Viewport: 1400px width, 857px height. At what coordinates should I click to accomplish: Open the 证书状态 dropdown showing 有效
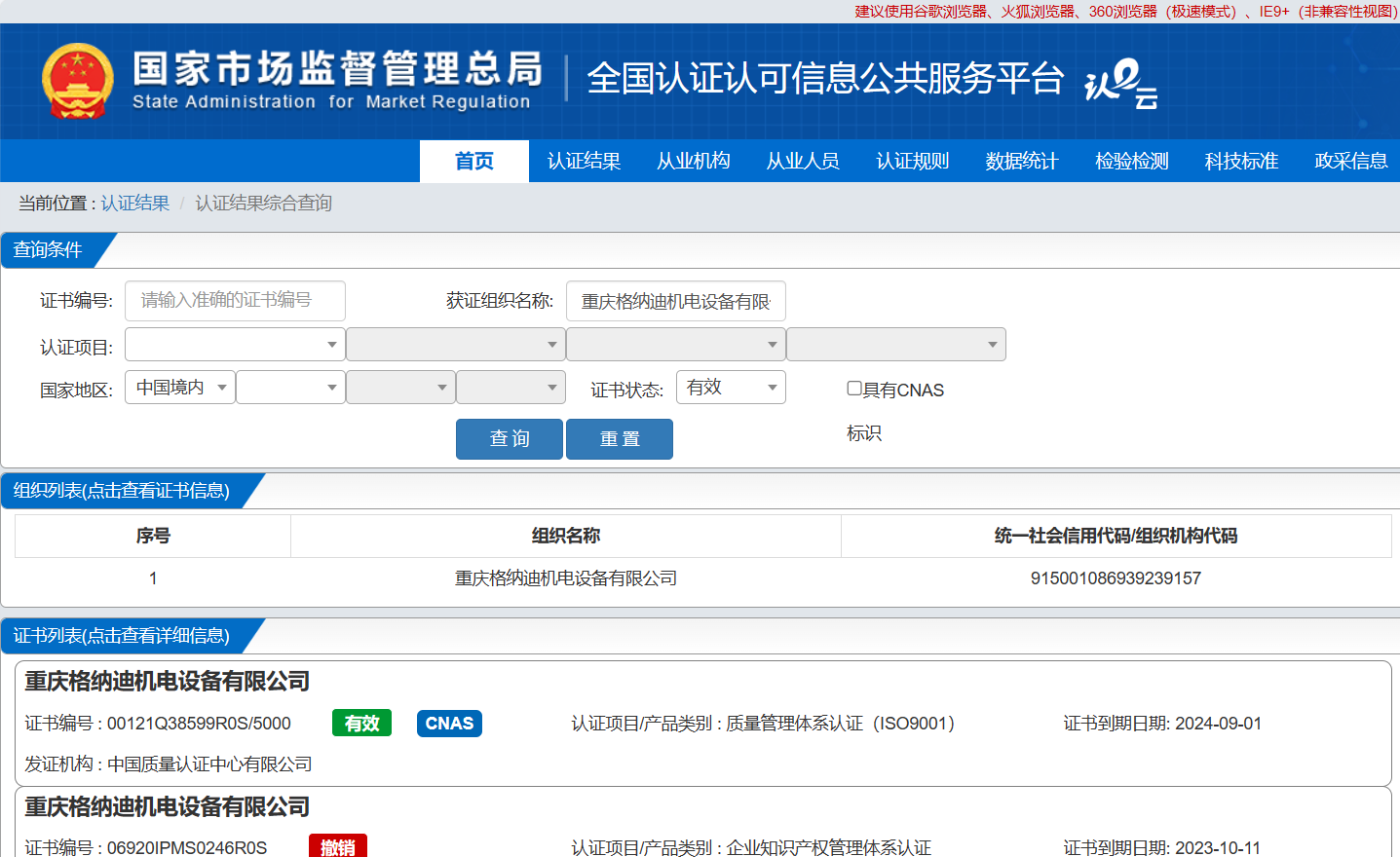731,388
